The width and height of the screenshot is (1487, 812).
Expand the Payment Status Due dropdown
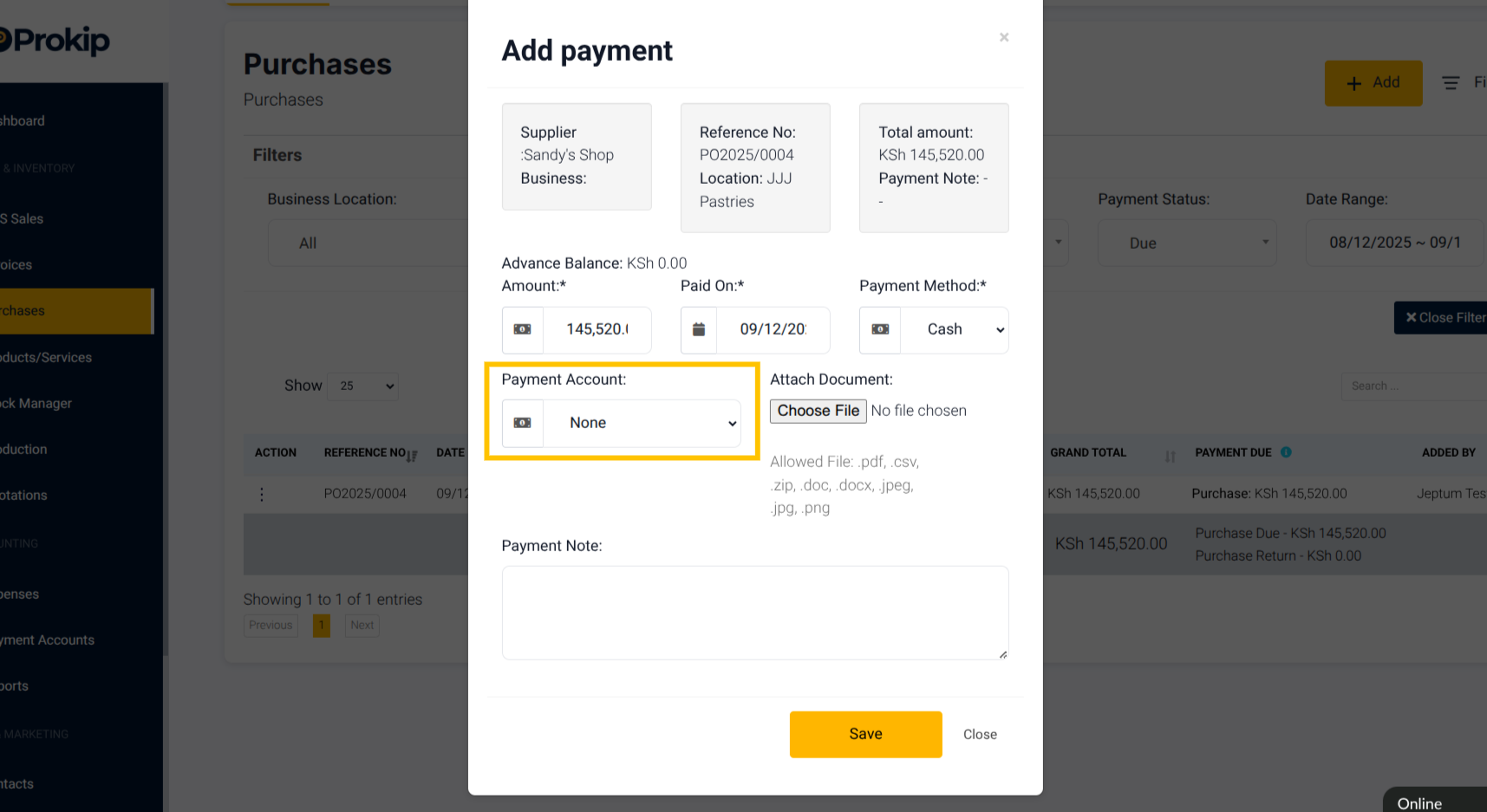(x=1187, y=244)
